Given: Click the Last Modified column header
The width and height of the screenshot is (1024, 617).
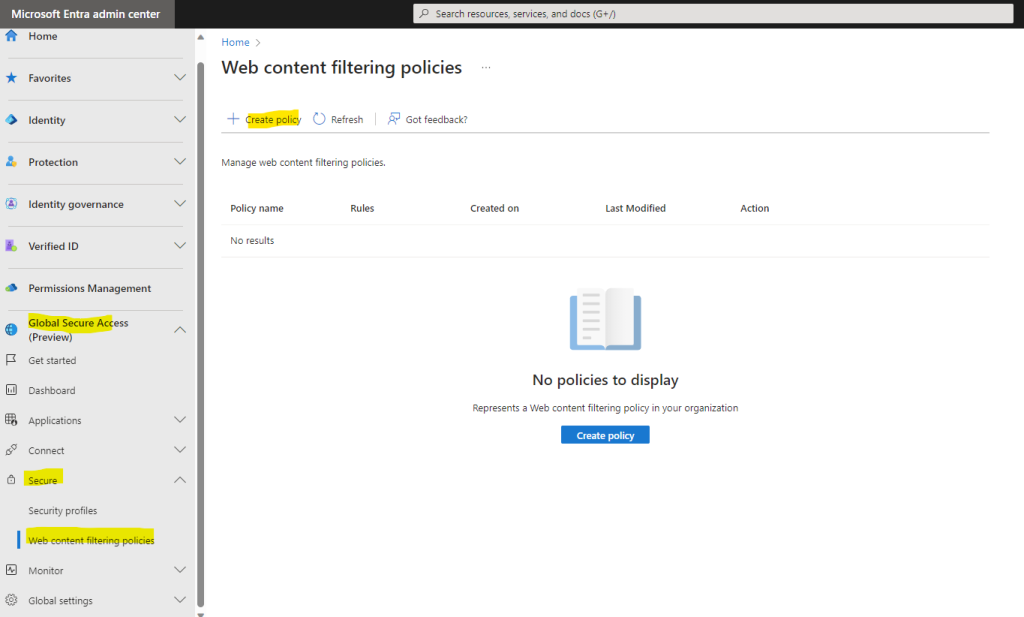Looking at the screenshot, I should [x=635, y=208].
